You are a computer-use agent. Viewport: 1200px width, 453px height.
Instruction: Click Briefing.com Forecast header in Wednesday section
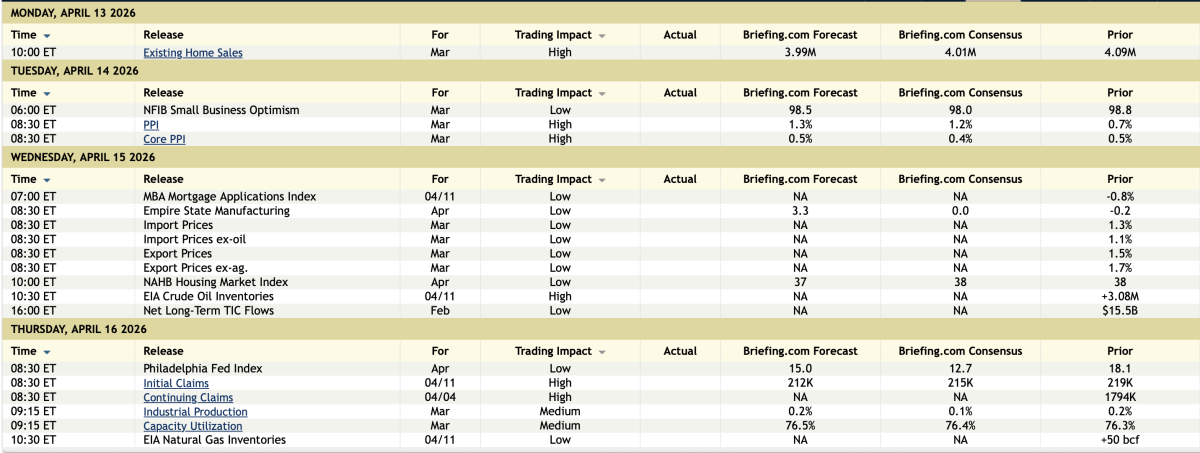[x=800, y=180]
